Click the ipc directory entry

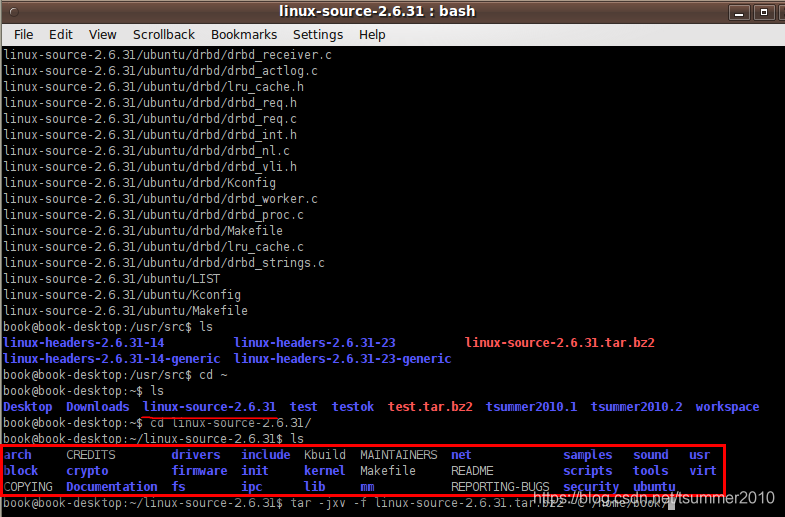point(252,487)
